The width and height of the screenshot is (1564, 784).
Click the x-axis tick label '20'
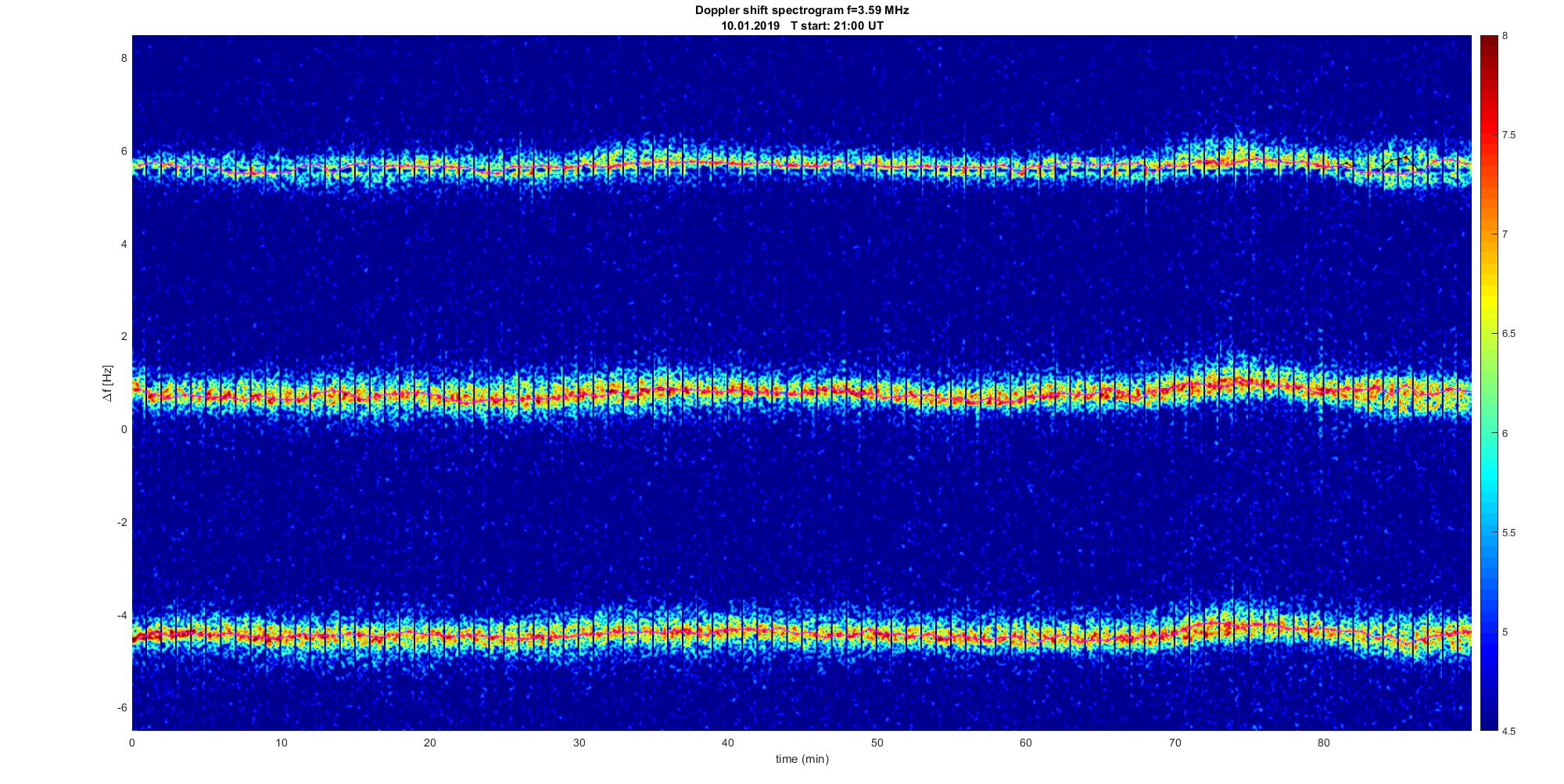430,743
